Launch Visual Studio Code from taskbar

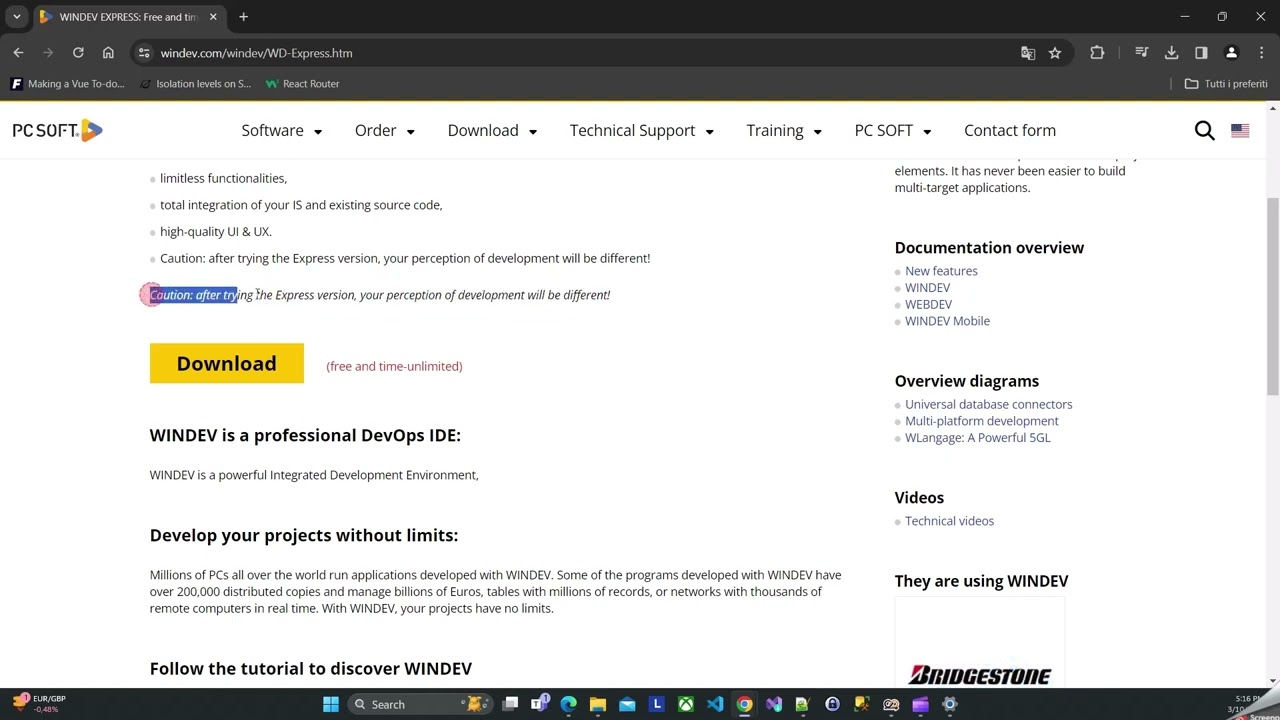tap(715, 704)
